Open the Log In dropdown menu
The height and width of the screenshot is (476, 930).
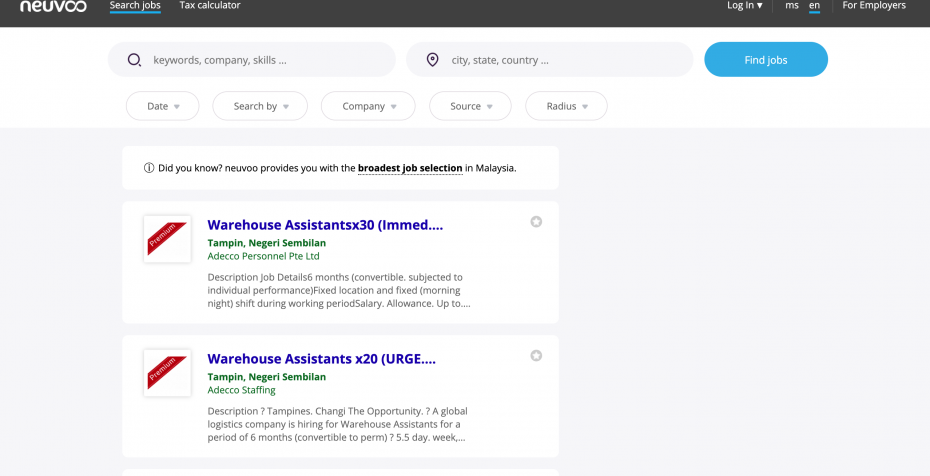(x=745, y=5)
